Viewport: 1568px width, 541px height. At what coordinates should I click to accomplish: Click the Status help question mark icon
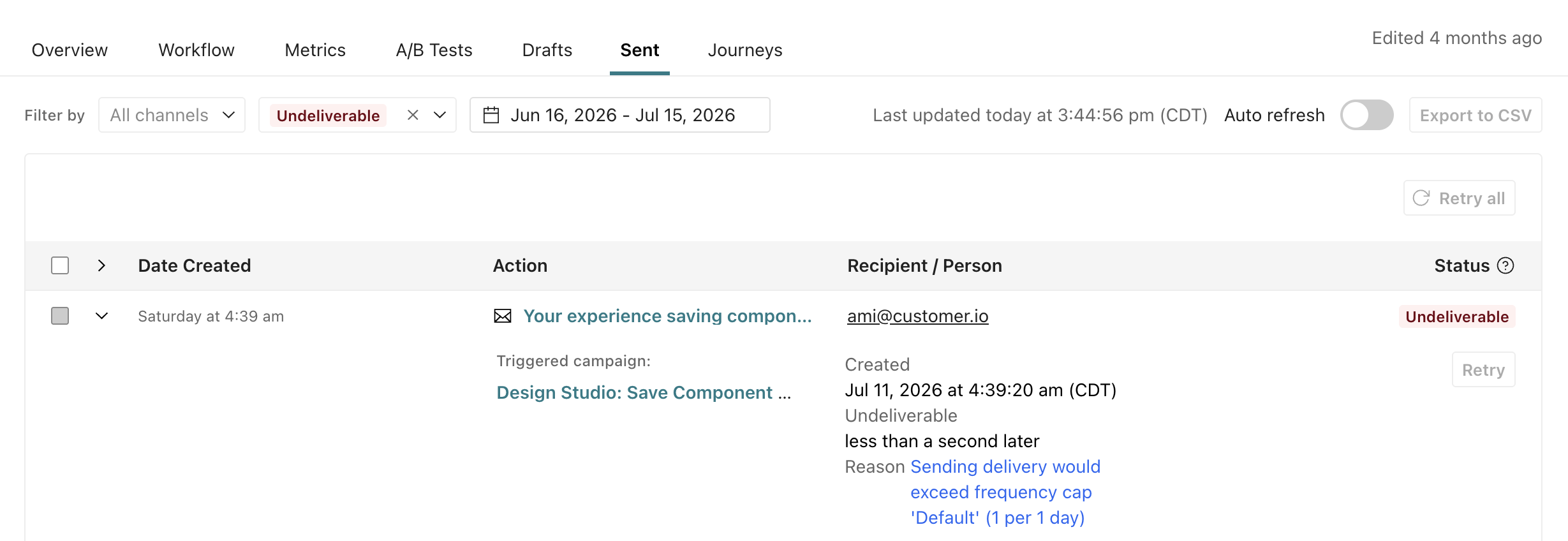click(1505, 265)
